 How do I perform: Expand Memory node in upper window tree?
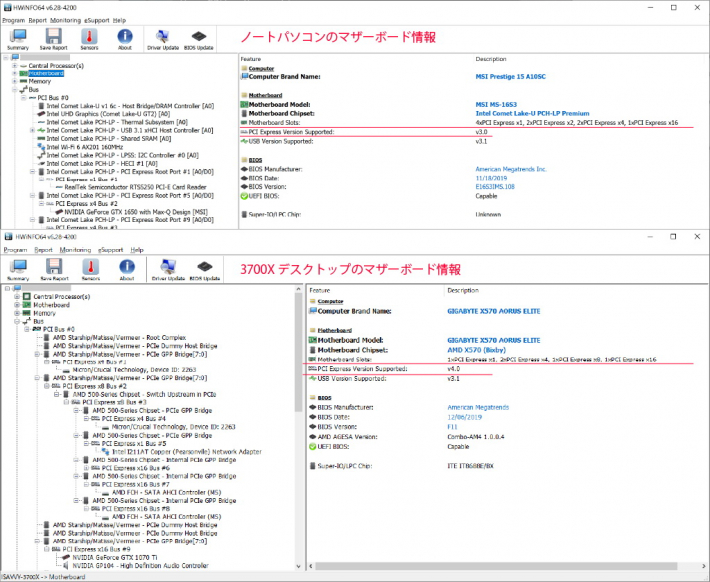[x=15, y=81]
